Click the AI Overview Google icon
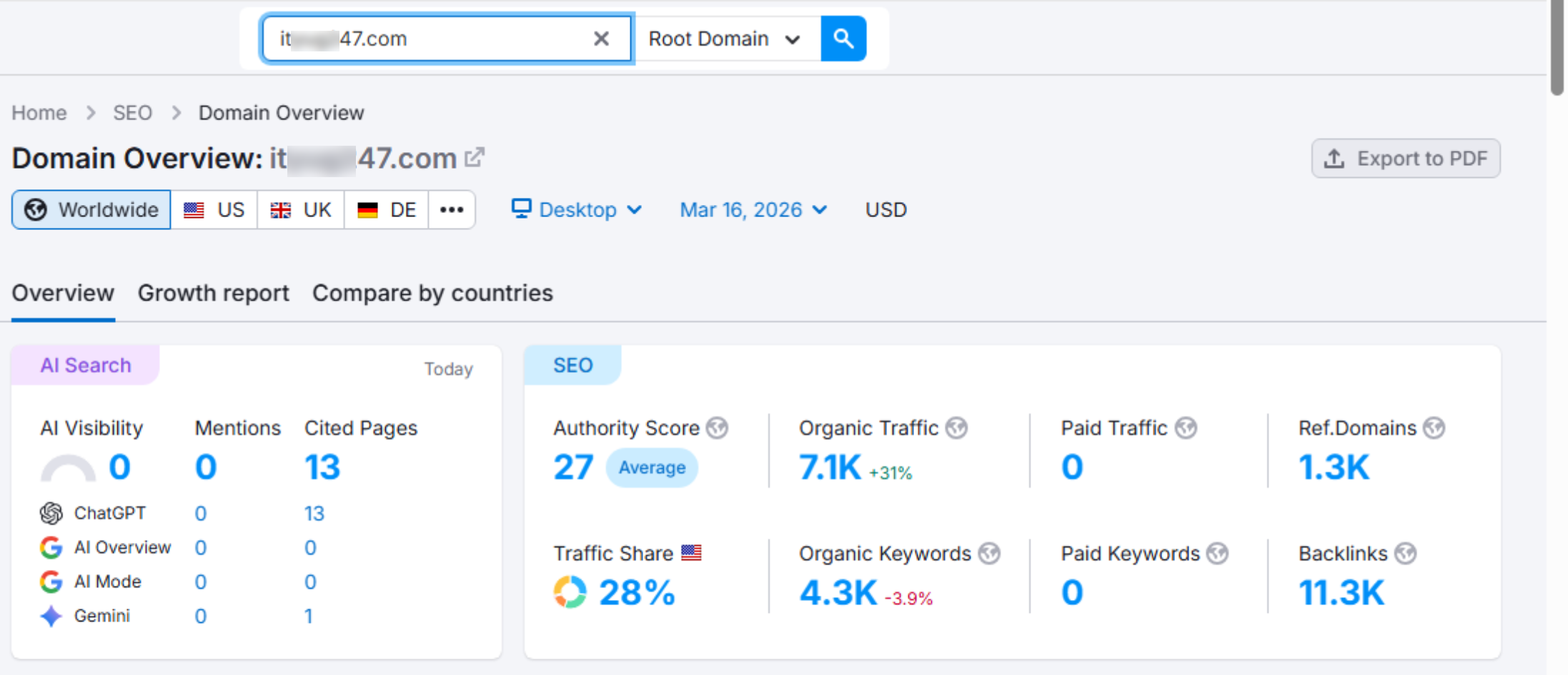Screen dimensions: 1568x675 point(50,547)
